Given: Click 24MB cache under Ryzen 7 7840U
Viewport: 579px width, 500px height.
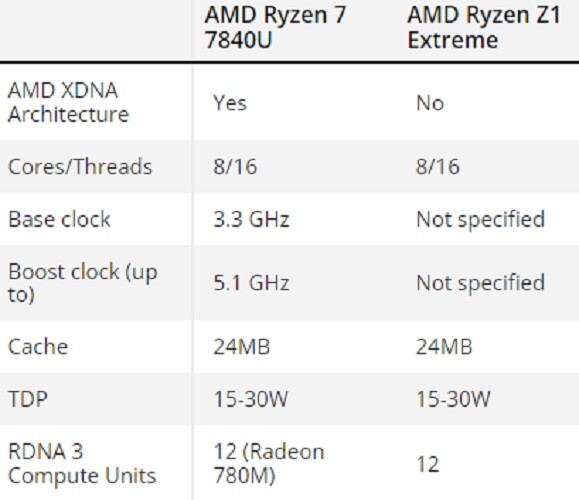Looking at the screenshot, I should 241,347.
